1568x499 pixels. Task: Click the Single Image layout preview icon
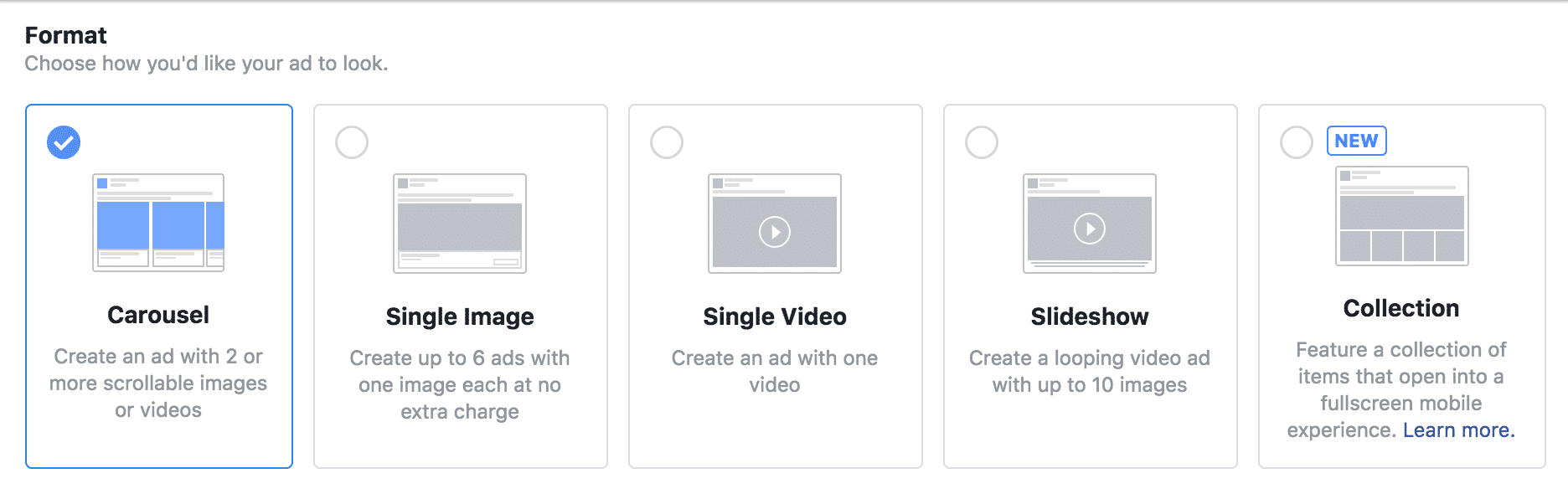[460, 224]
